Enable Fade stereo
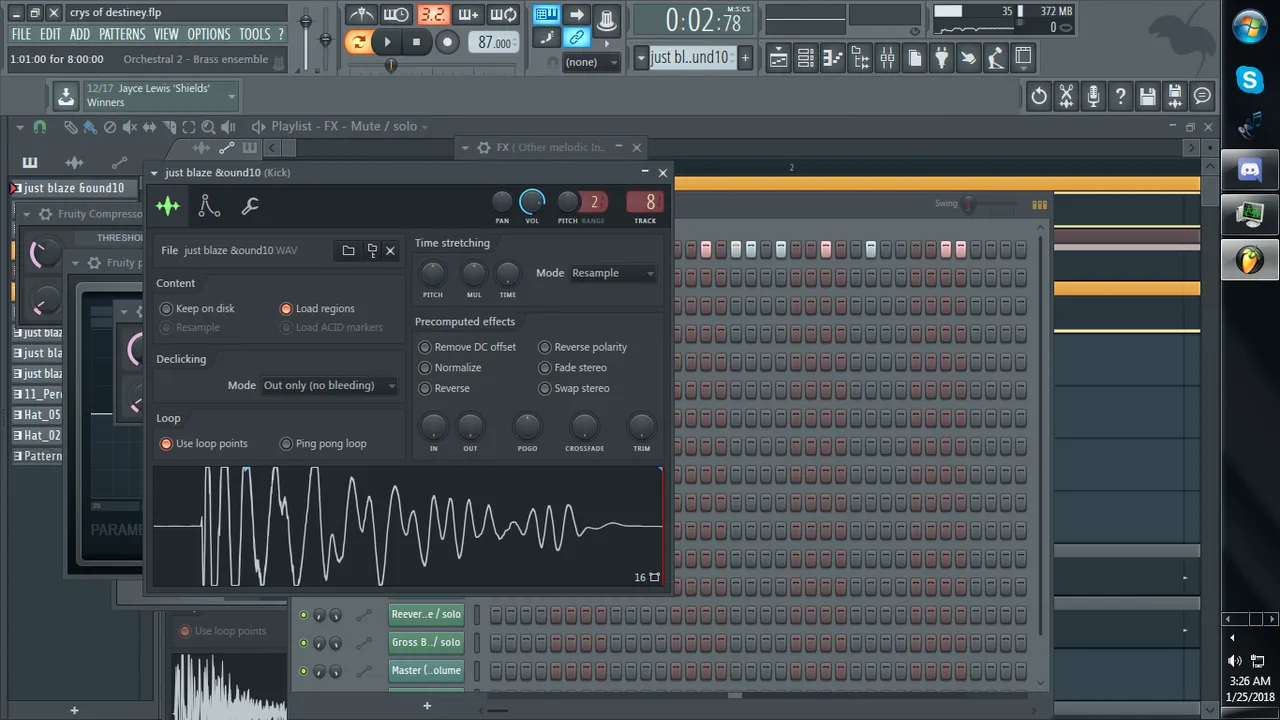This screenshot has height=720, width=1280. pos(573,368)
